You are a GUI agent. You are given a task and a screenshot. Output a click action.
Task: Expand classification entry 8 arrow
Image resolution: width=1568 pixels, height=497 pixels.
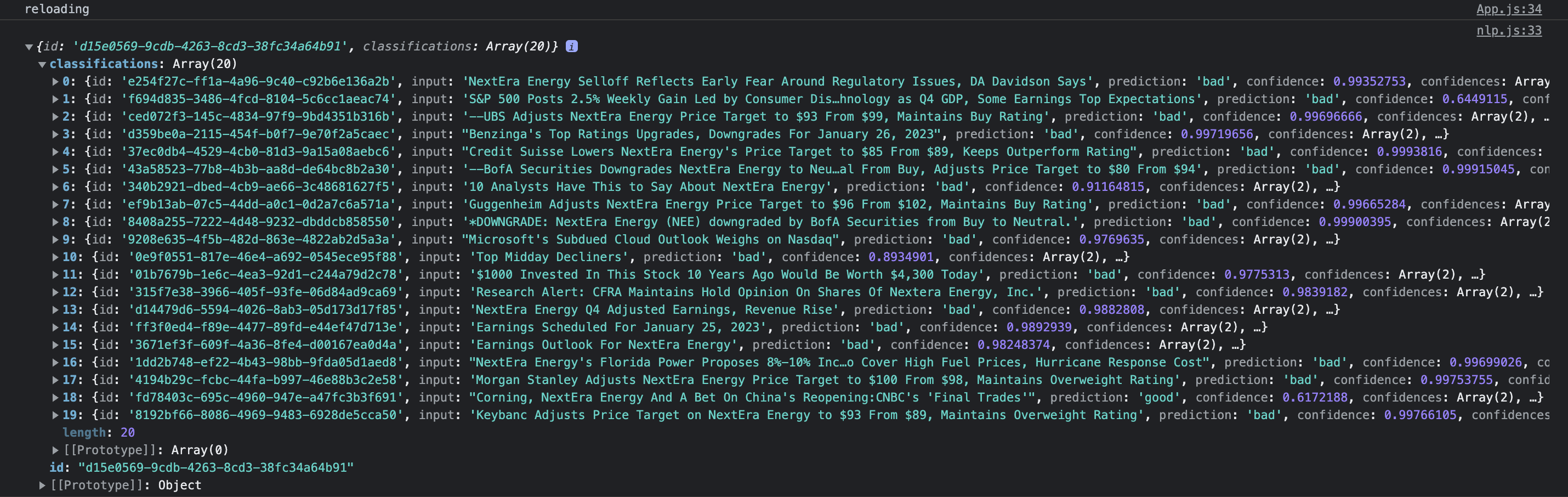pos(55,222)
